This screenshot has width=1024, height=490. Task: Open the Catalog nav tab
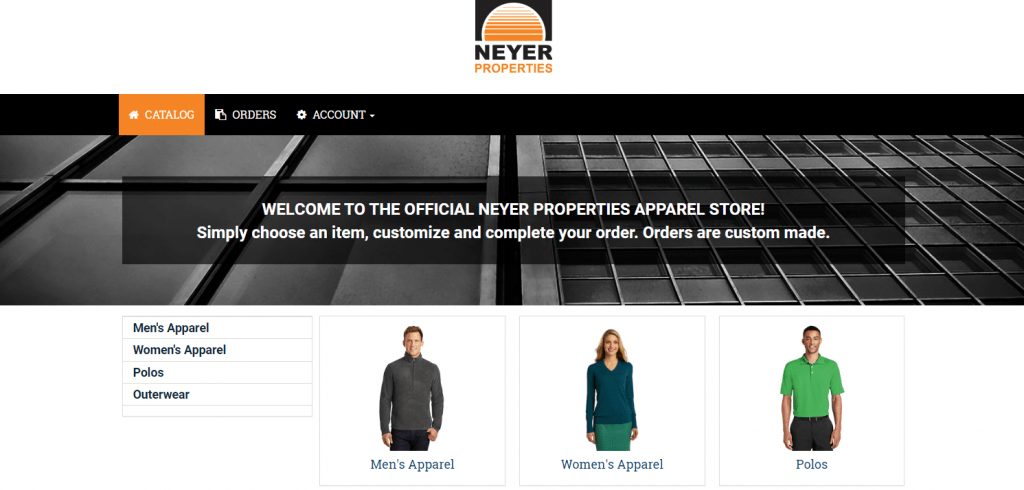(161, 114)
